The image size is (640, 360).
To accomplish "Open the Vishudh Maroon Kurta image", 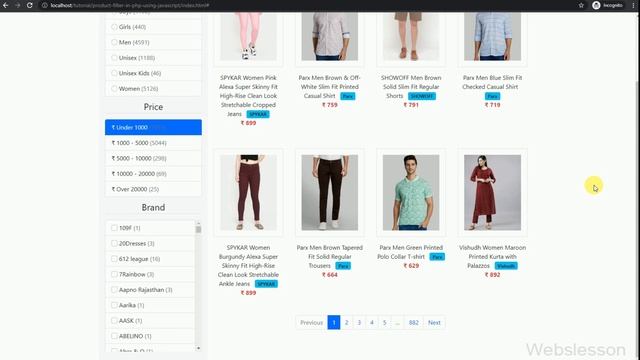I will coord(492,193).
